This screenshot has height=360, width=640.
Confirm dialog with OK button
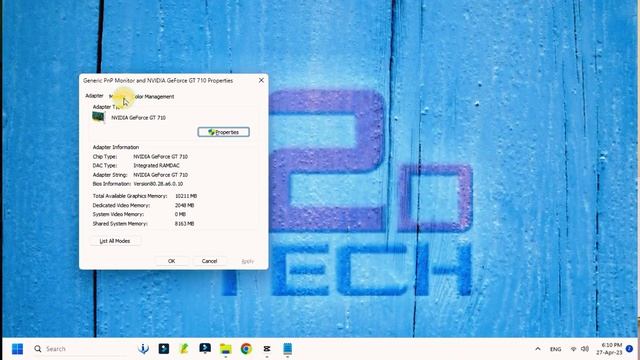(171, 261)
